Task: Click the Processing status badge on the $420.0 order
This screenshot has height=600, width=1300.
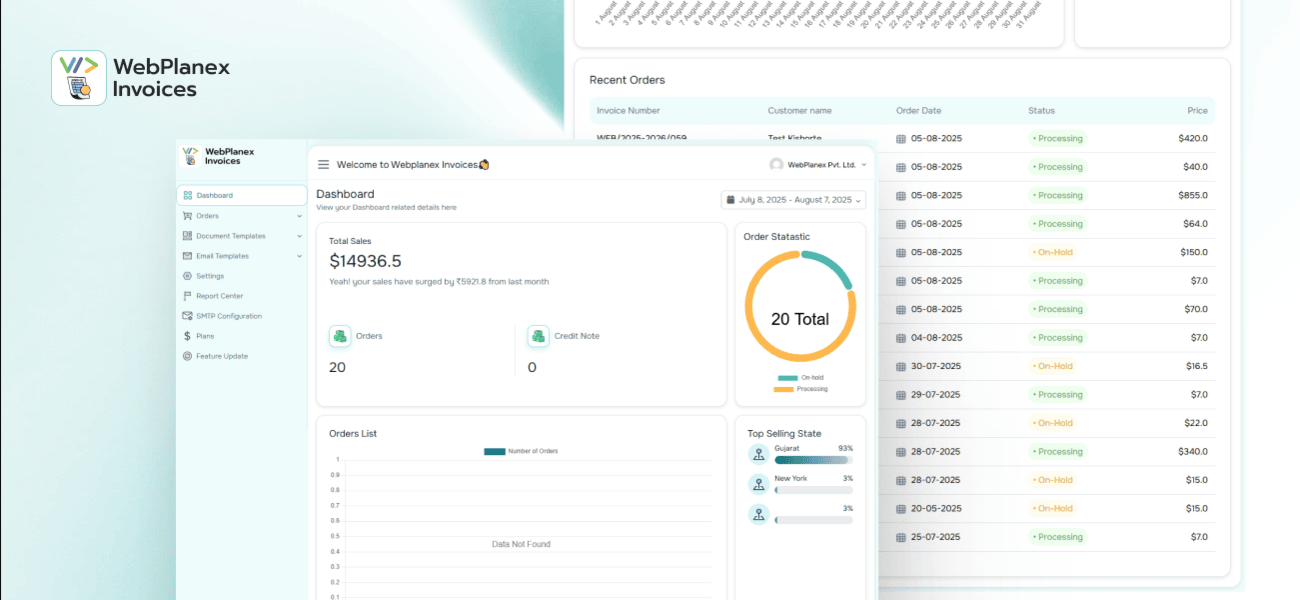Action: pos(1057,139)
